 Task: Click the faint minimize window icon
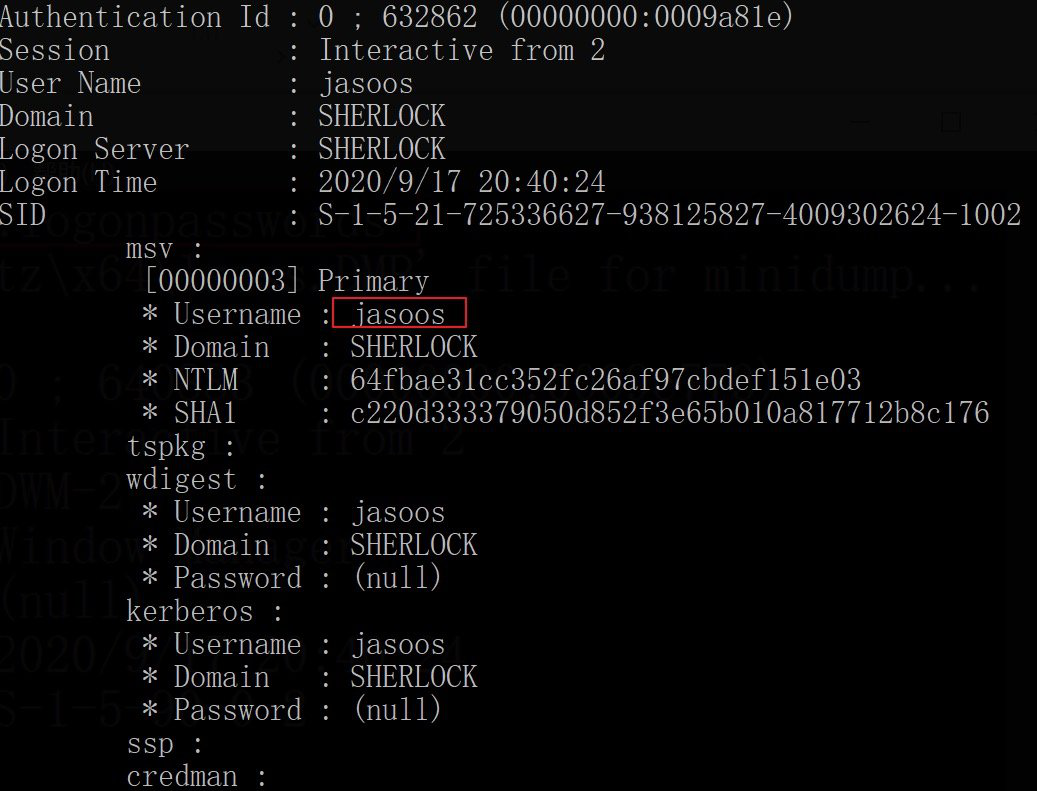click(860, 121)
